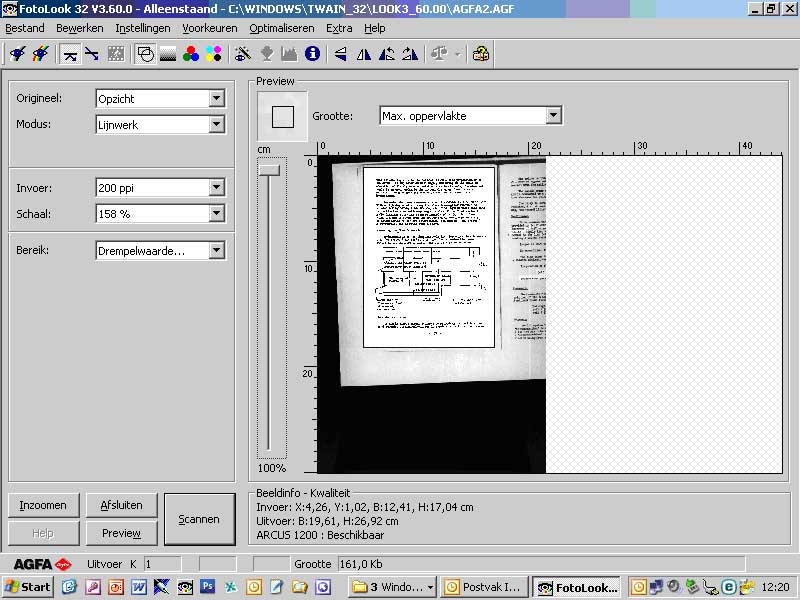Click the histogram icon in toolbar

[x=289, y=54]
